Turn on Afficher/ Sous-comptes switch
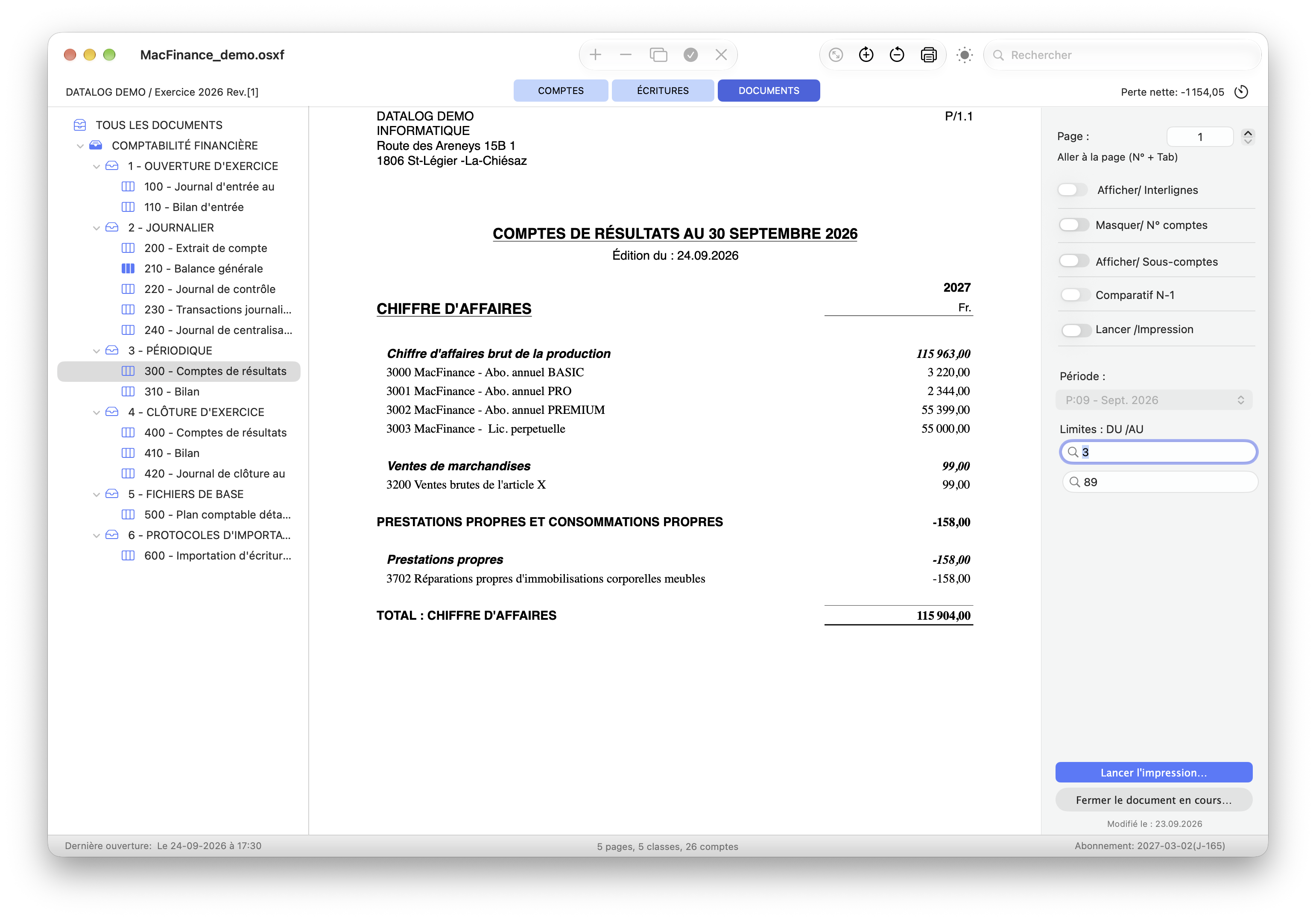 1073,261
